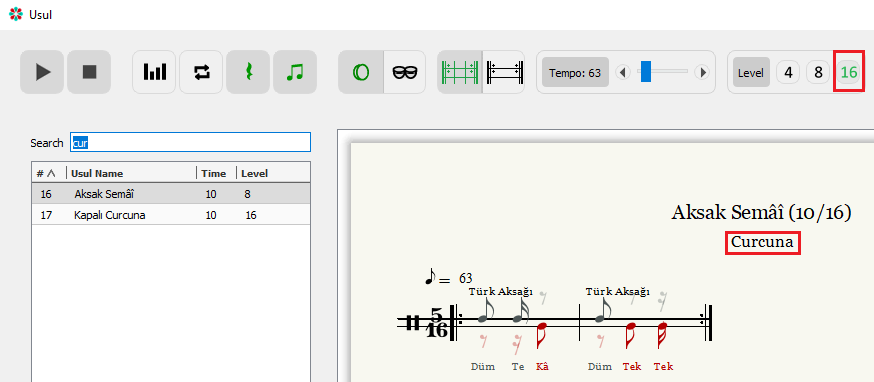Screen dimensions: 874x382
Task: Toggle the loop repeat arrows button
Action: [201, 72]
